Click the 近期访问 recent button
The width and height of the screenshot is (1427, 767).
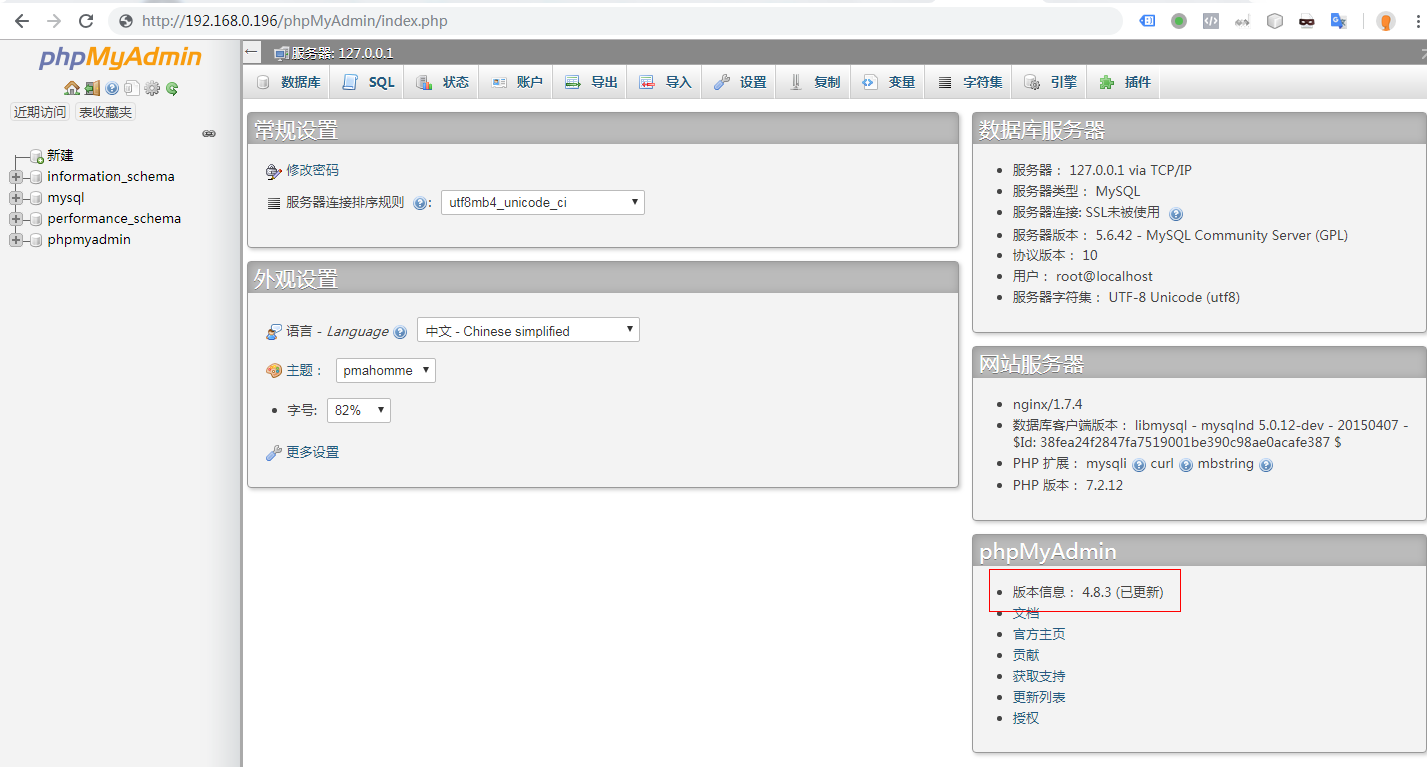(x=39, y=112)
